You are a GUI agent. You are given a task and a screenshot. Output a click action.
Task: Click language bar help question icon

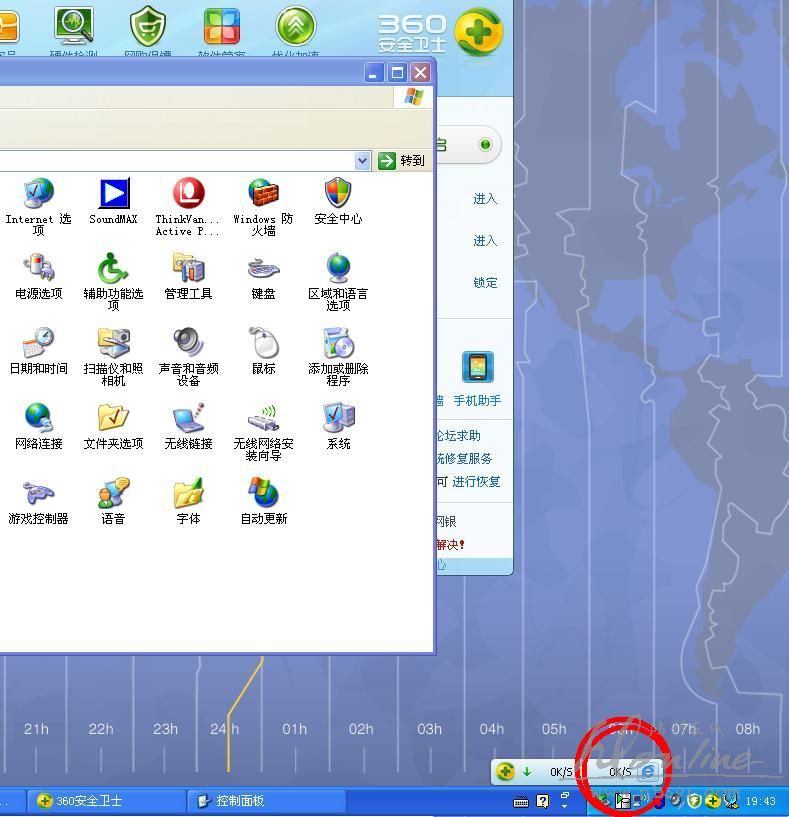(543, 801)
